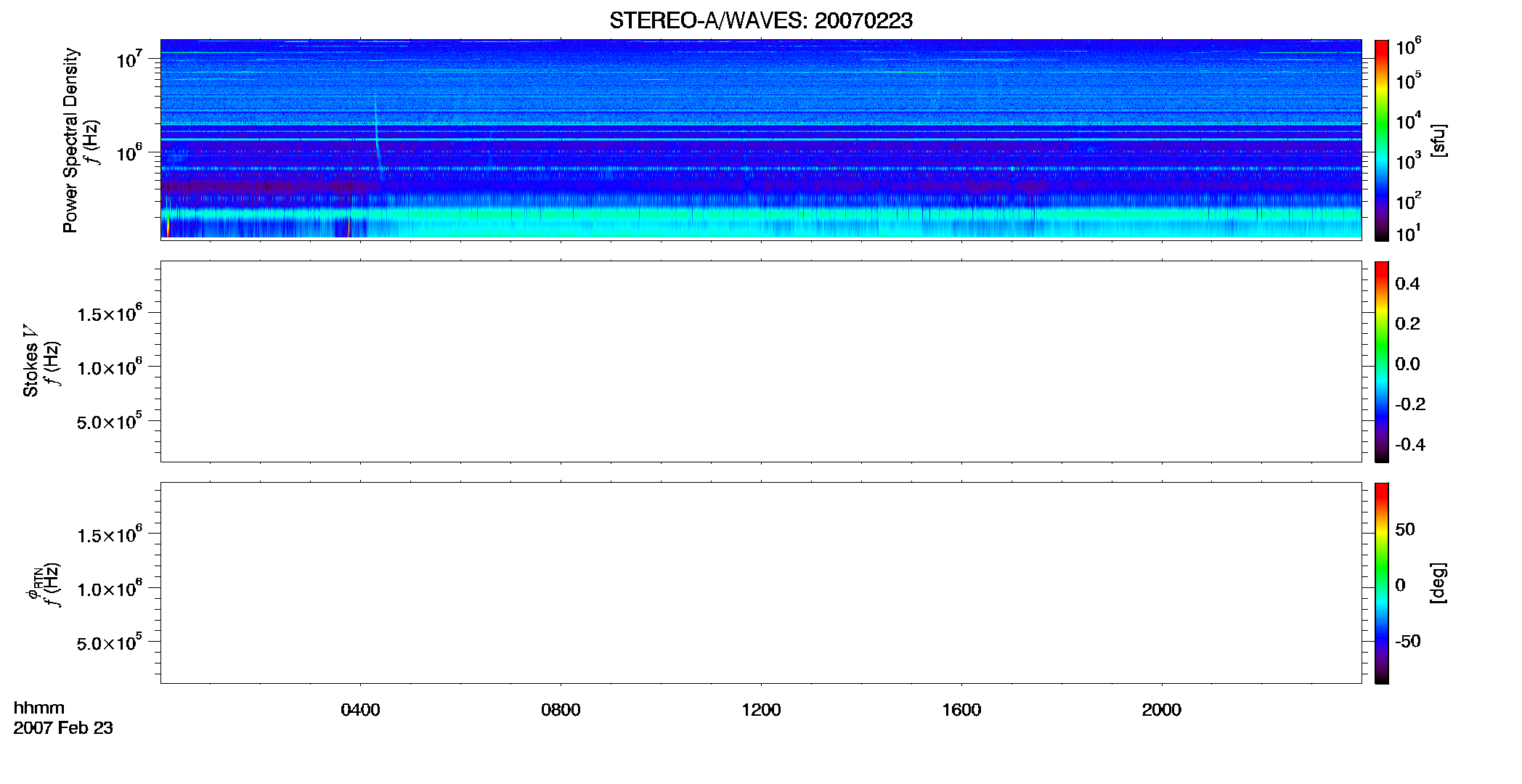
Task: Click the 10^3 label on the sfu color bar
Action: tap(1409, 160)
